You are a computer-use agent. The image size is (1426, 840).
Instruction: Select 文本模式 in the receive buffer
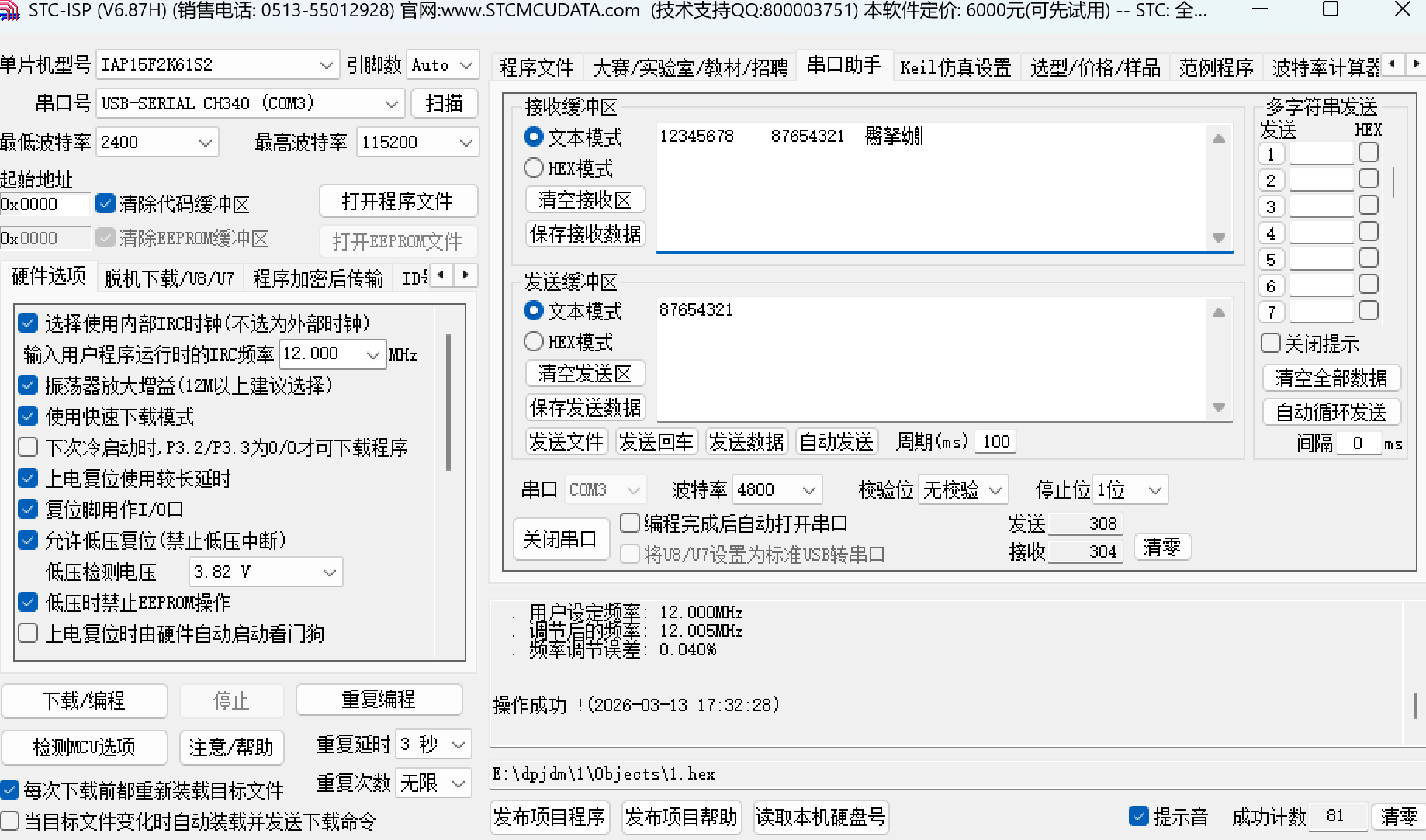(x=534, y=137)
